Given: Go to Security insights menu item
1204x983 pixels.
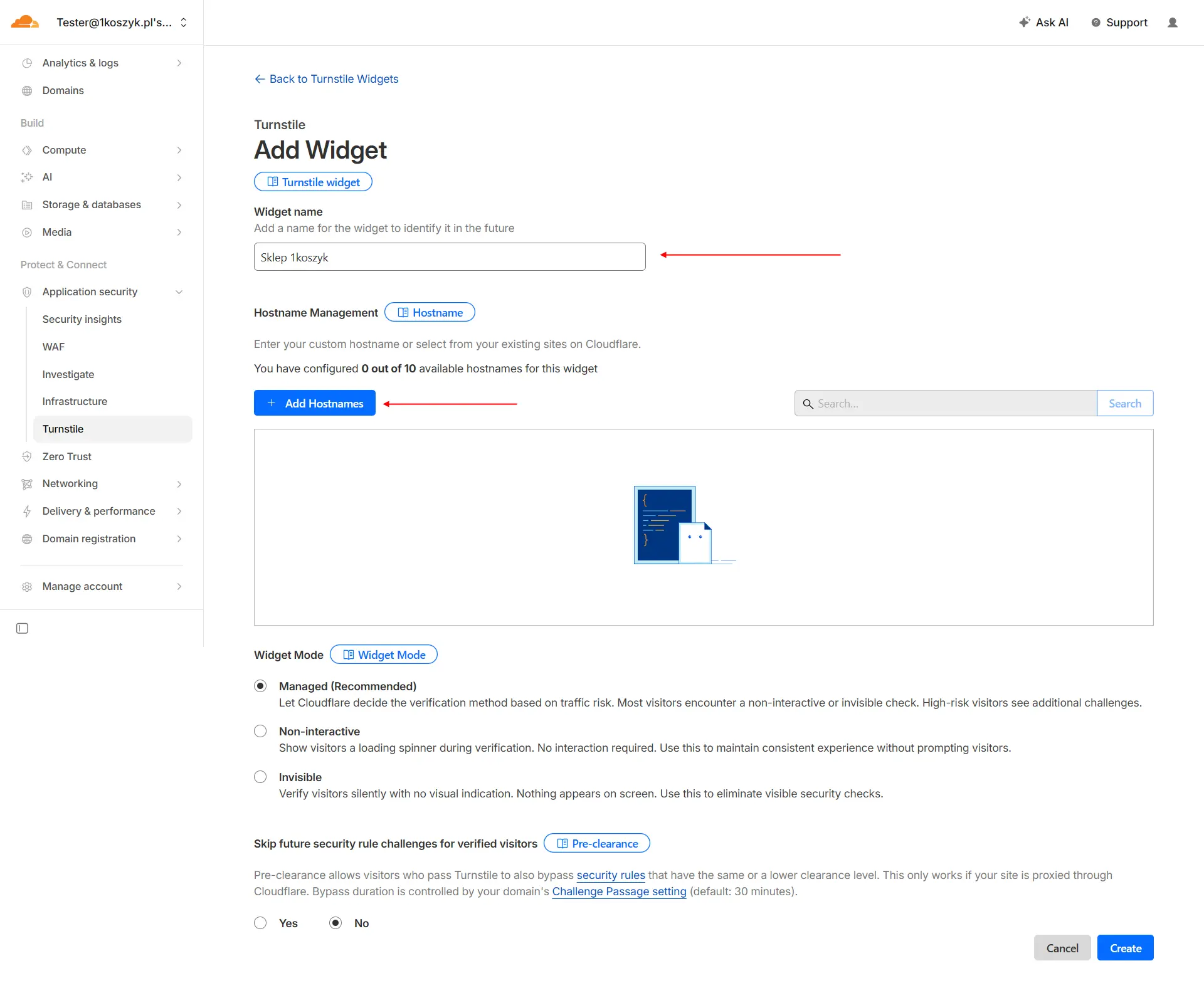Looking at the screenshot, I should pos(82,319).
